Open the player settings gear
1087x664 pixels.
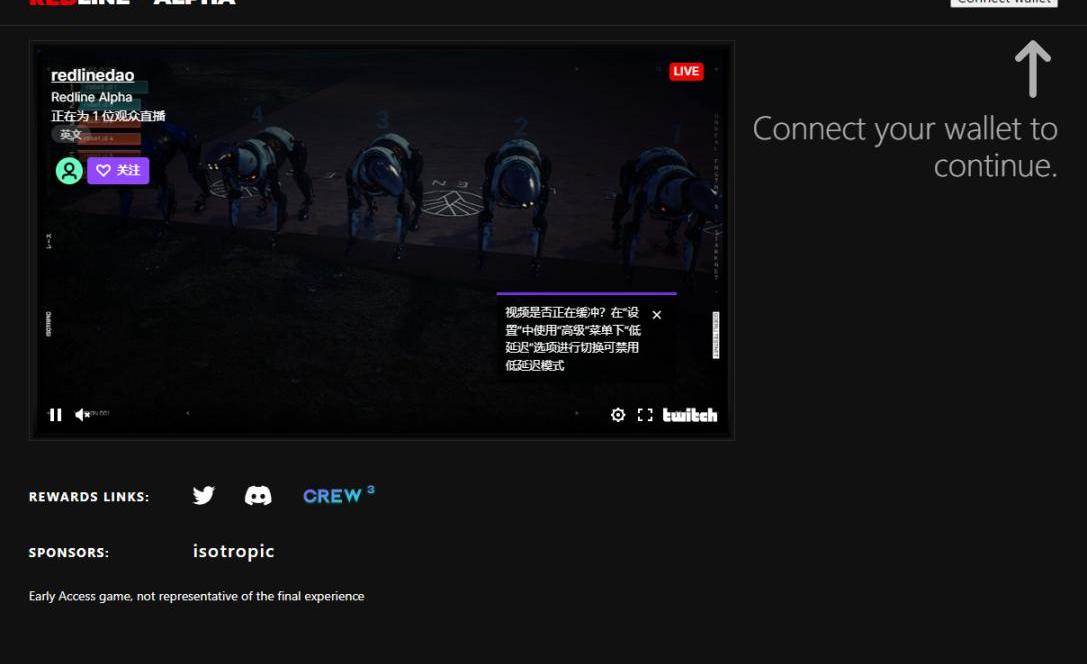pos(618,414)
